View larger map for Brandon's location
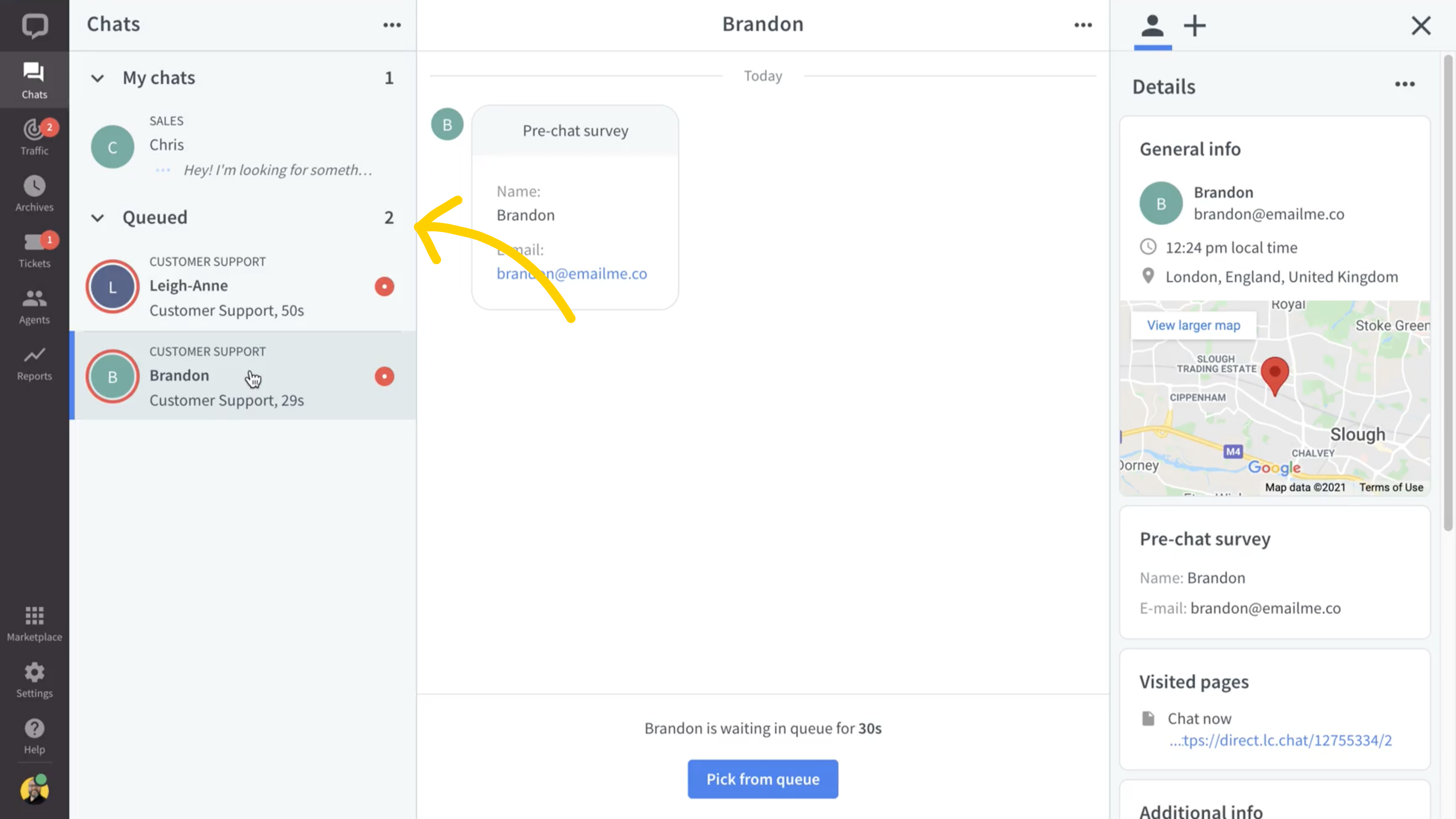Screen dimensions: 1456x819 tap(1194, 325)
